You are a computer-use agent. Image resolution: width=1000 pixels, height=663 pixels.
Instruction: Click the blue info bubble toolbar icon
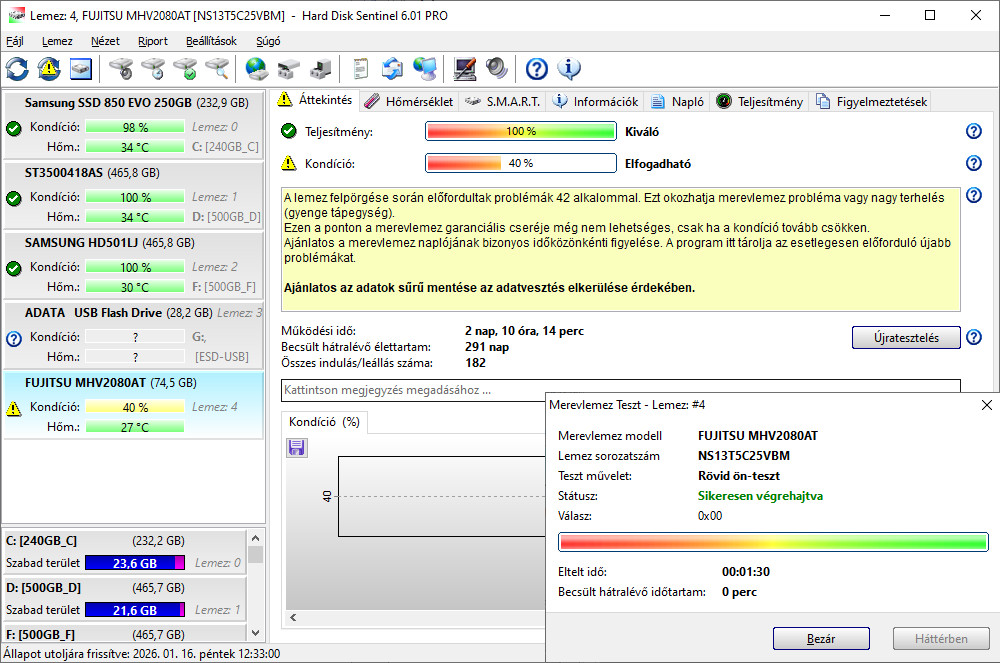point(569,69)
